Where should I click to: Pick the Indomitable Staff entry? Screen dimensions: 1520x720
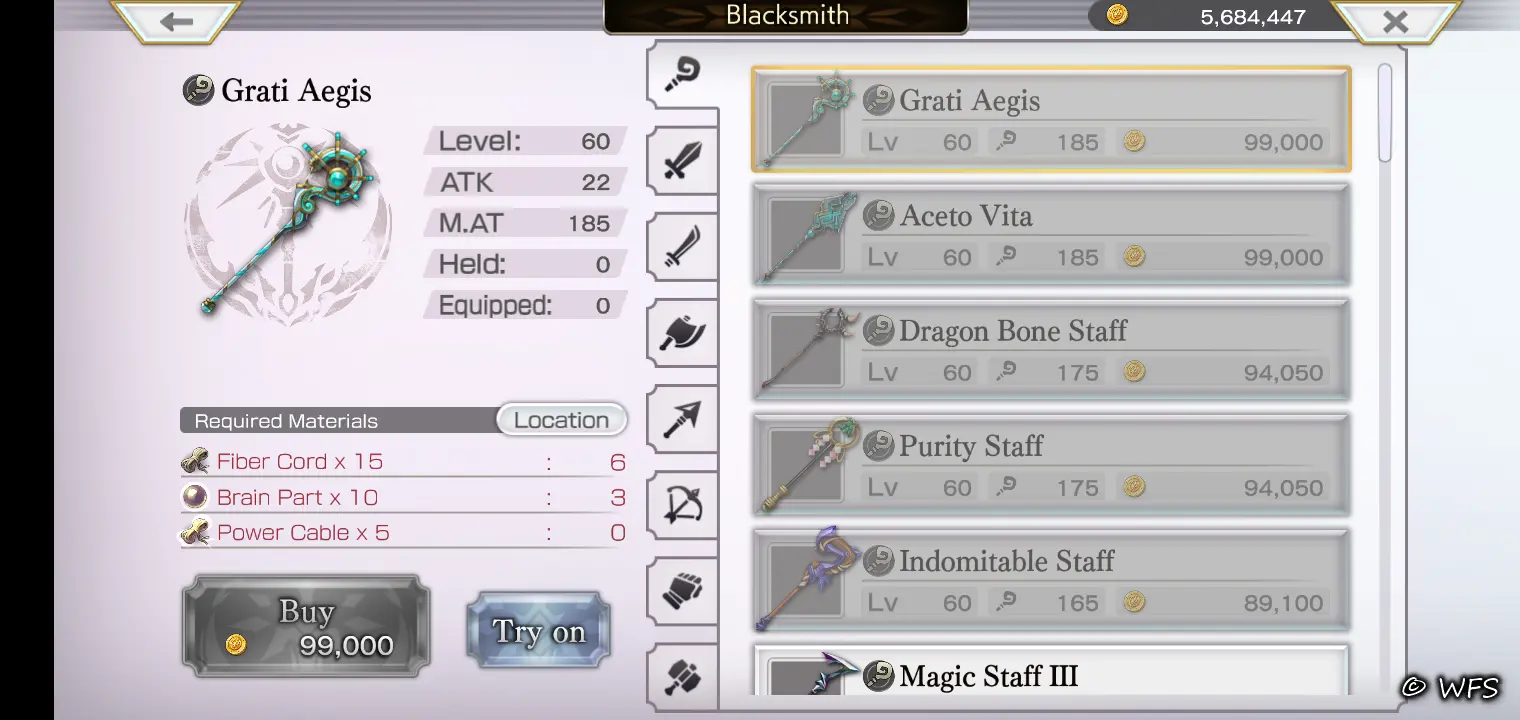(x=1051, y=580)
